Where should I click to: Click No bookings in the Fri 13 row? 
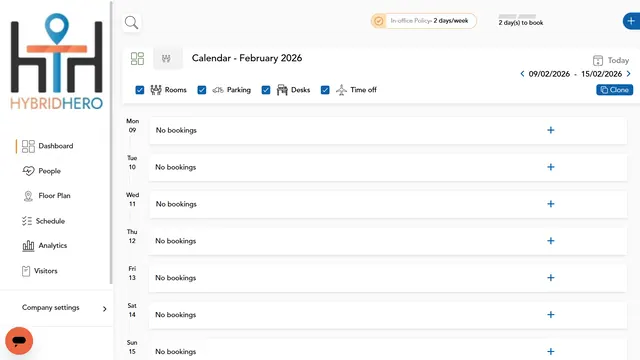(x=176, y=278)
